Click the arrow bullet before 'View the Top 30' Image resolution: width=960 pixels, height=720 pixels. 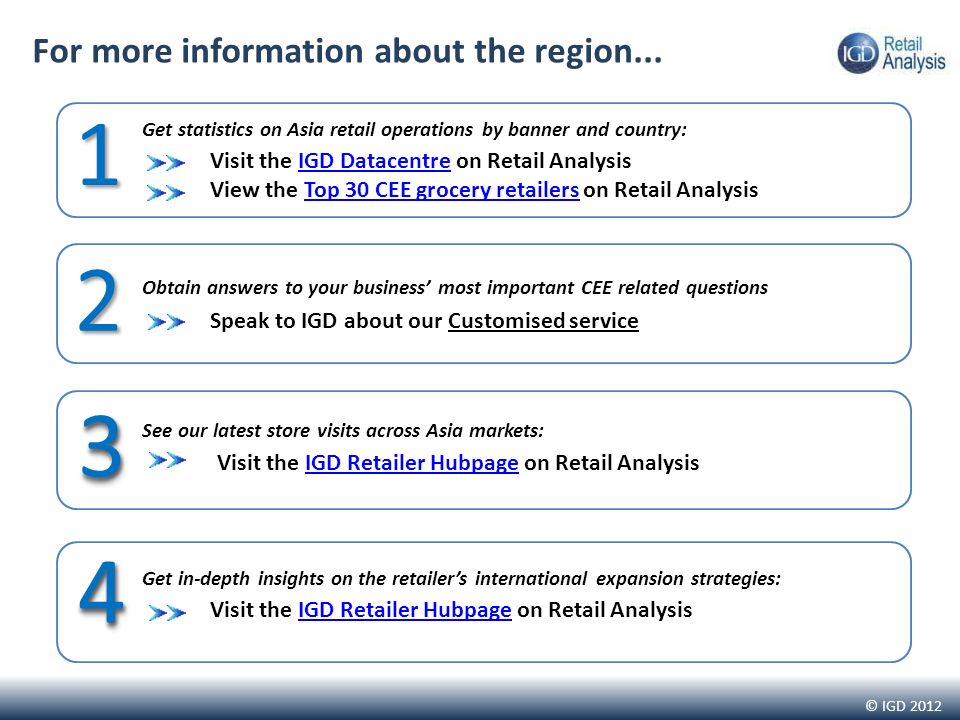(x=166, y=193)
